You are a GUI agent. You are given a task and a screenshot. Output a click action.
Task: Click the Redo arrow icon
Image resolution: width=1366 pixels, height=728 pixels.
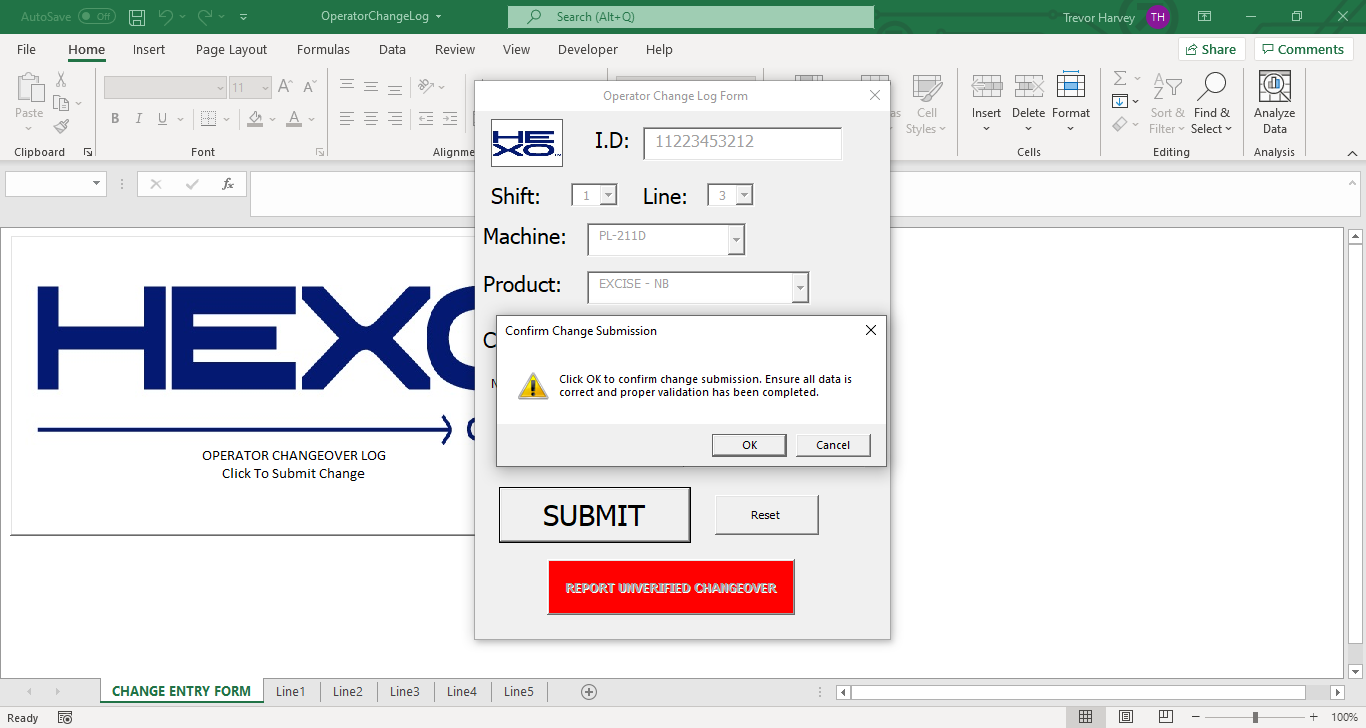(206, 16)
